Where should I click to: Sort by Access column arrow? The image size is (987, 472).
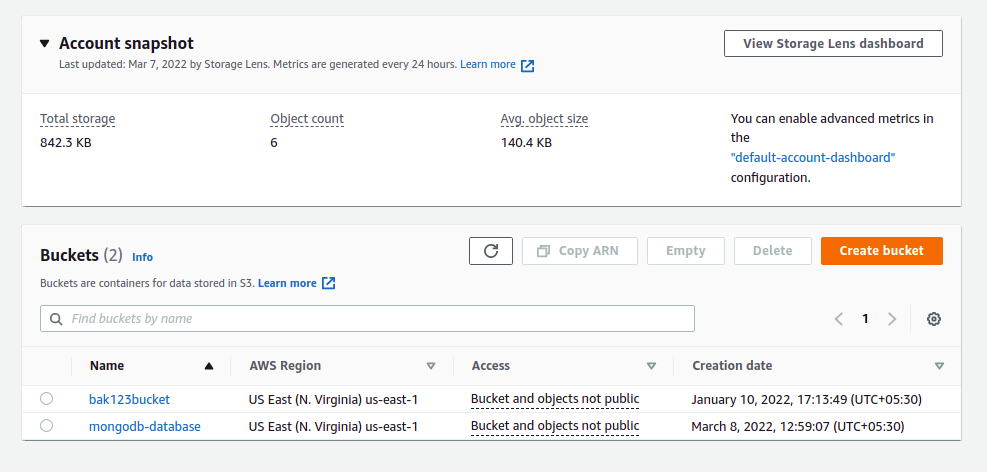point(651,366)
